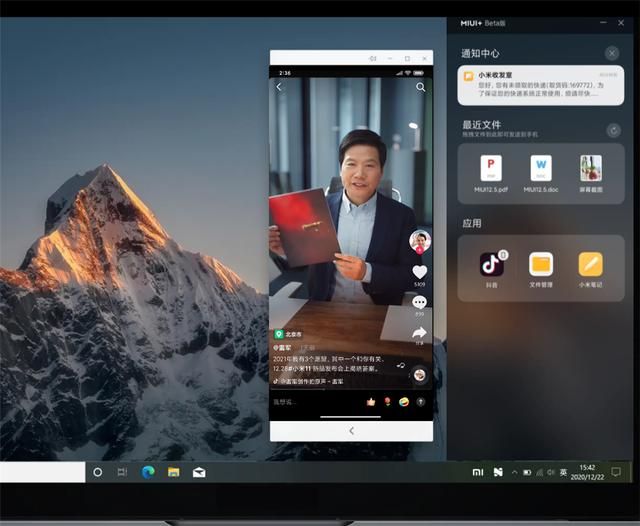Maximize the phone mirror window
The image size is (640, 526).
[407, 58]
